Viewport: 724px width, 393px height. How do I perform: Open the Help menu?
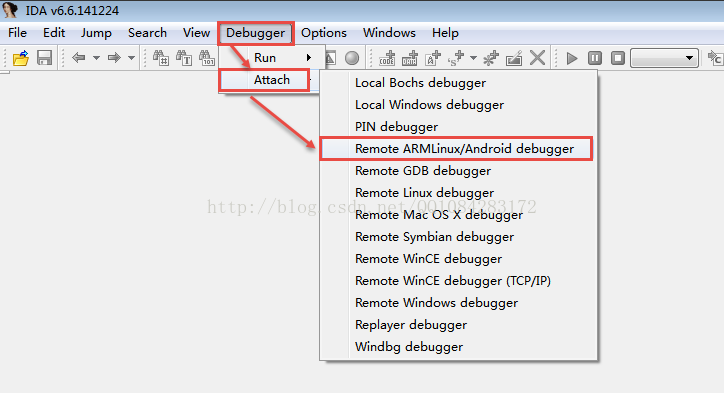(445, 33)
